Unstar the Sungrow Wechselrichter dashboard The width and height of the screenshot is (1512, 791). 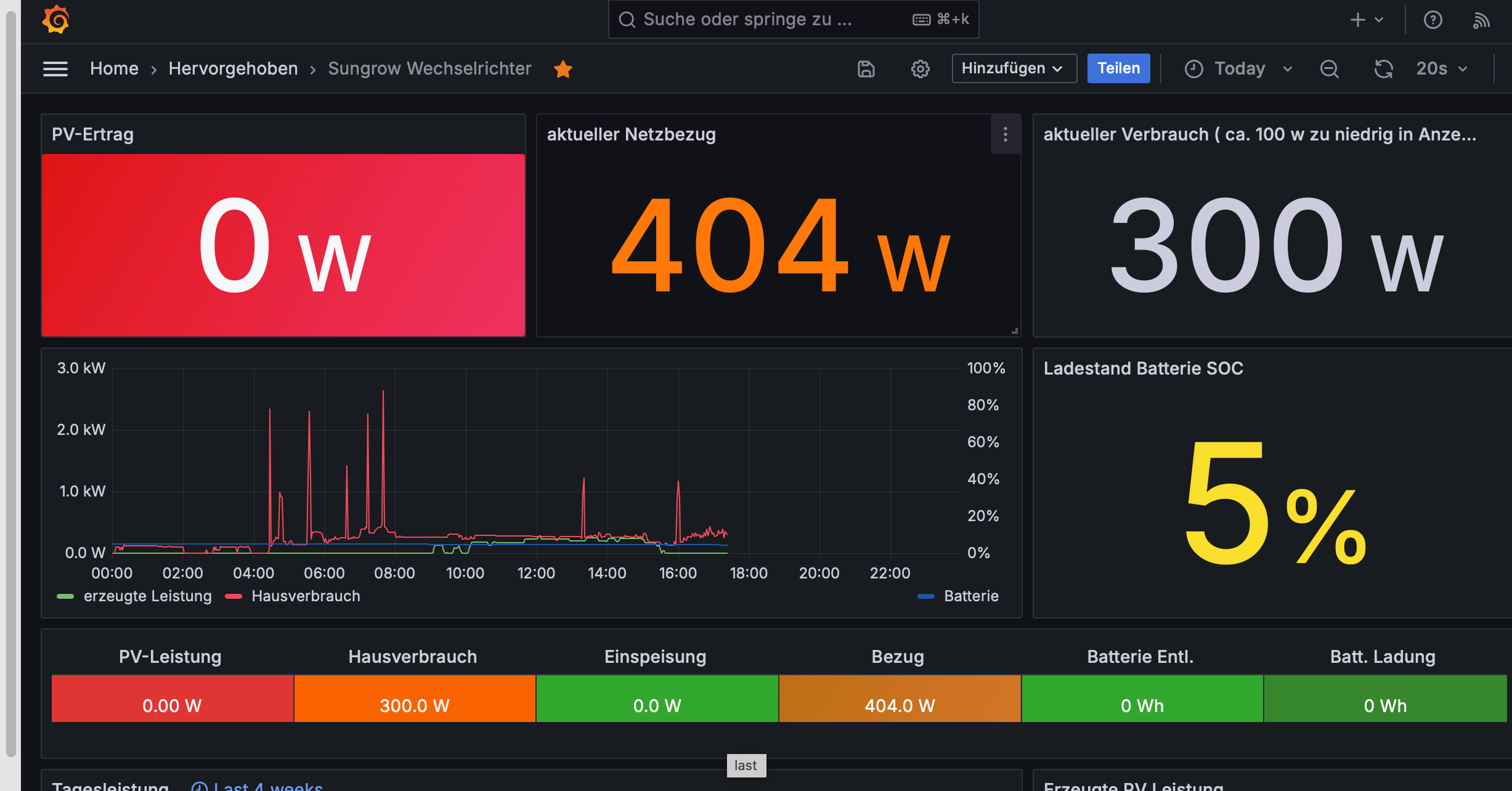(563, 69)
